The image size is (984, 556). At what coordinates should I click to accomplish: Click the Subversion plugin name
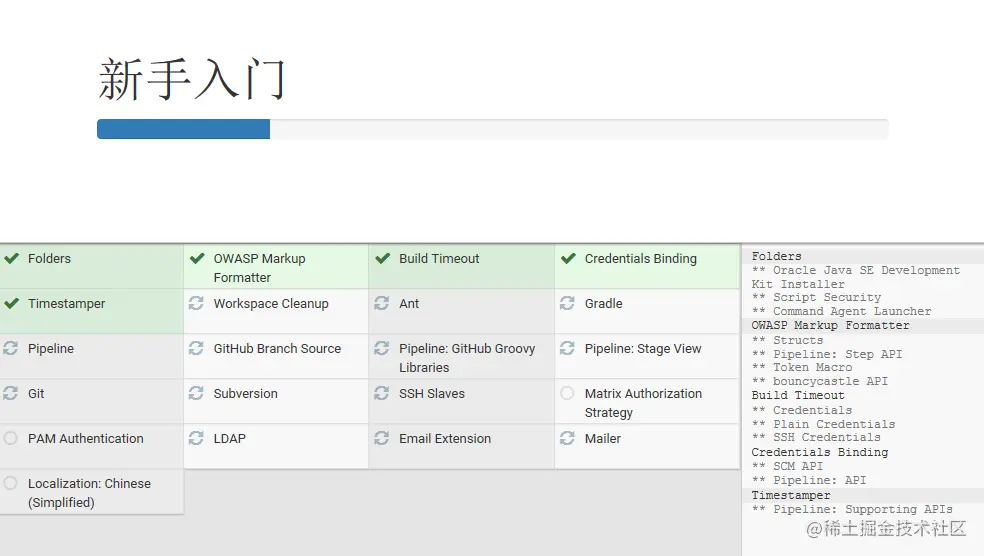[245, 393]
